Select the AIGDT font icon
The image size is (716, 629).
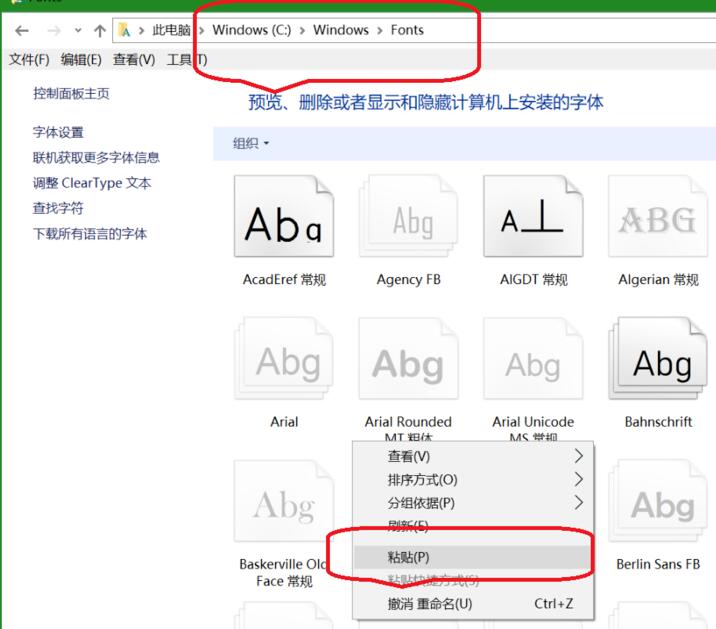[533, 218]
